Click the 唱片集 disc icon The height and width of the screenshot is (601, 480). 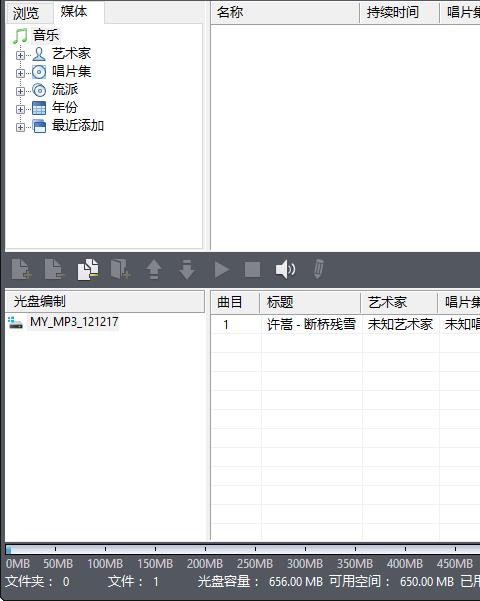click(x=39, y=72)
